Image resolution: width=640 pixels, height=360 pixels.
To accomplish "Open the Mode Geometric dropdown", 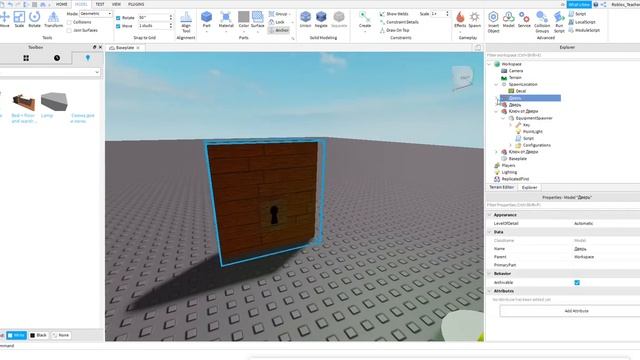I will pos(96,14).
